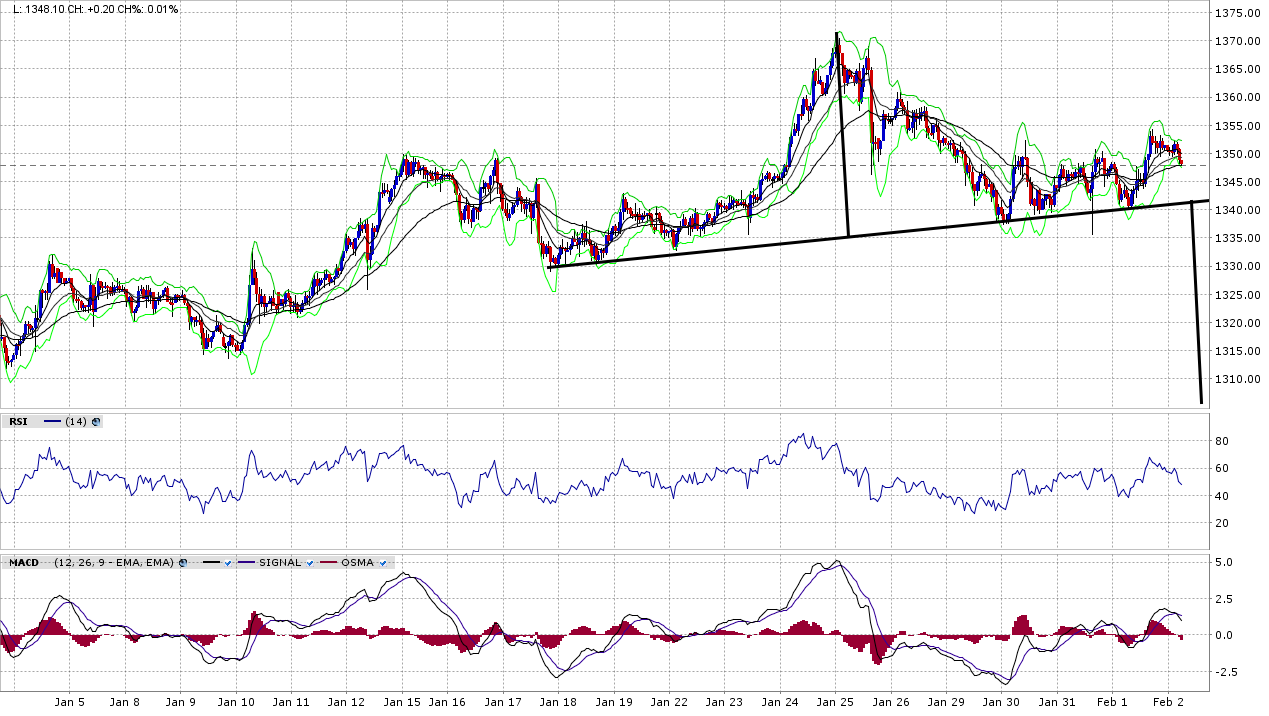Click the MACD indicator label
The image size is (1269, 716).
coord(24,563)
